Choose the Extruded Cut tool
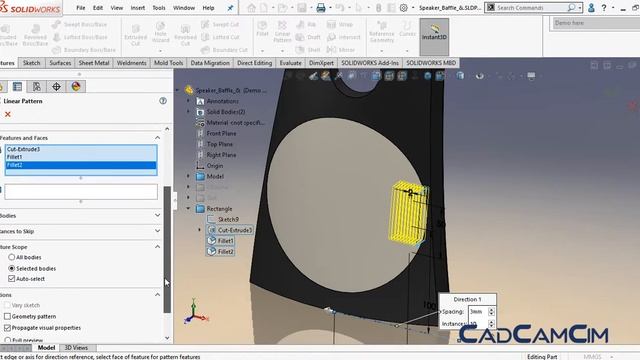This screenshot has height=360, width=640. coord(136,35)
